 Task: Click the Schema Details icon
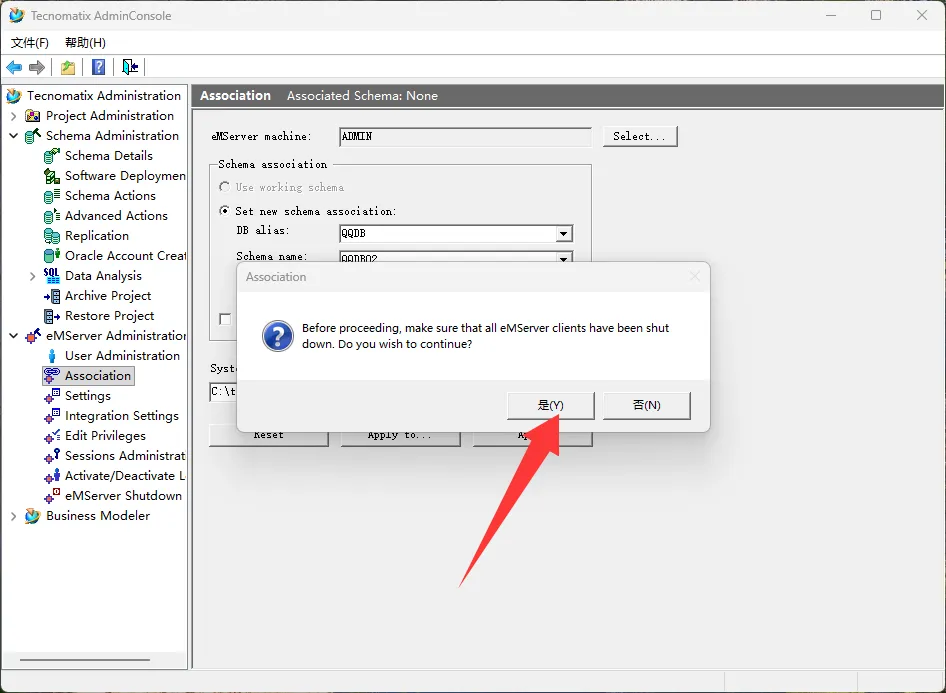[x=52, y=156]
